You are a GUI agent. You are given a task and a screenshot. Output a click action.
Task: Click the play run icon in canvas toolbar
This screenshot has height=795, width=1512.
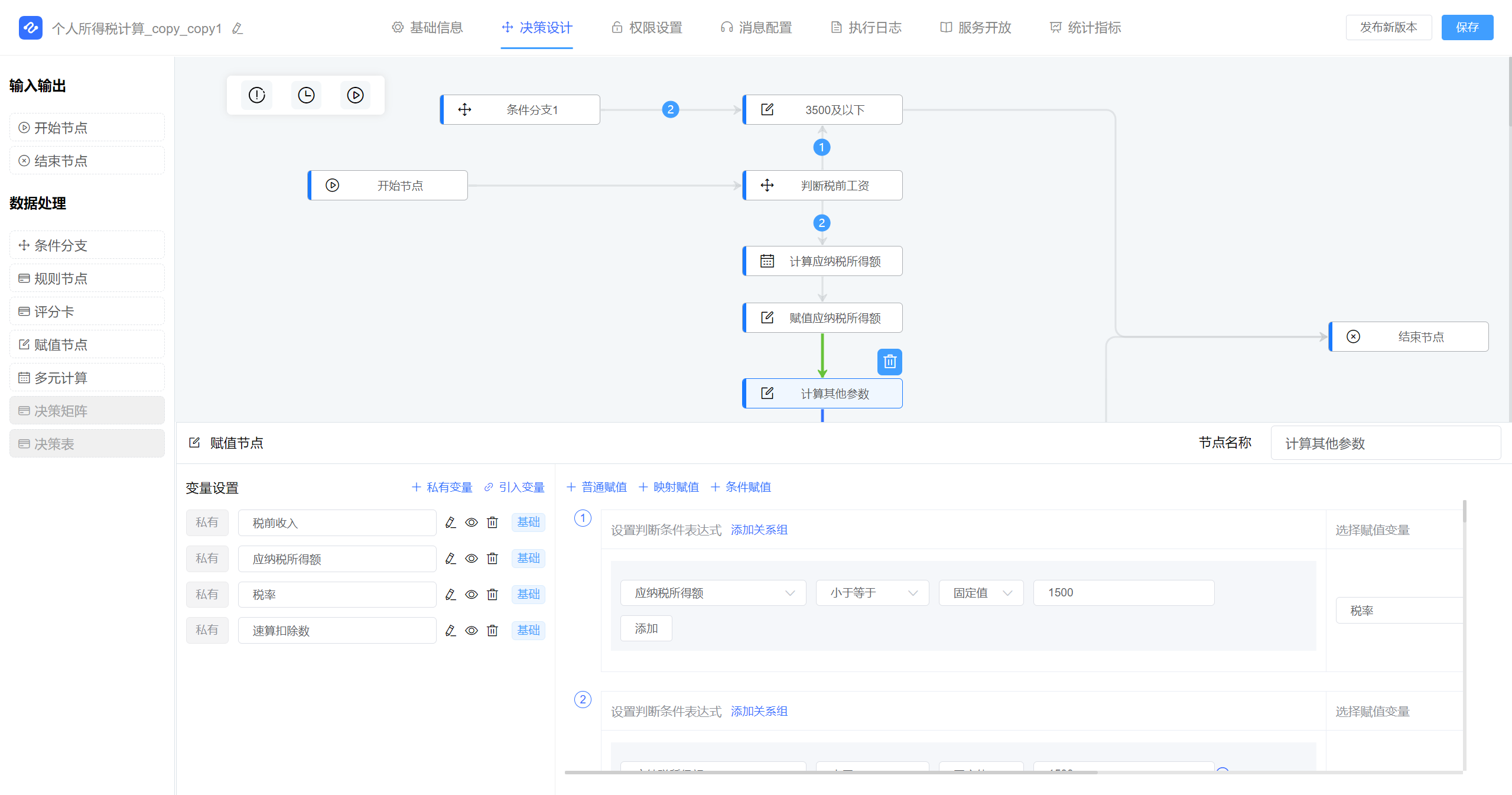click(x=355, y=95)
